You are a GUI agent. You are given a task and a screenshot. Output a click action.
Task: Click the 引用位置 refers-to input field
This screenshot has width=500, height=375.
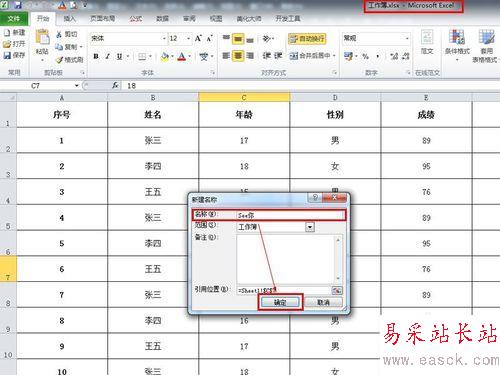coord(284,290)
